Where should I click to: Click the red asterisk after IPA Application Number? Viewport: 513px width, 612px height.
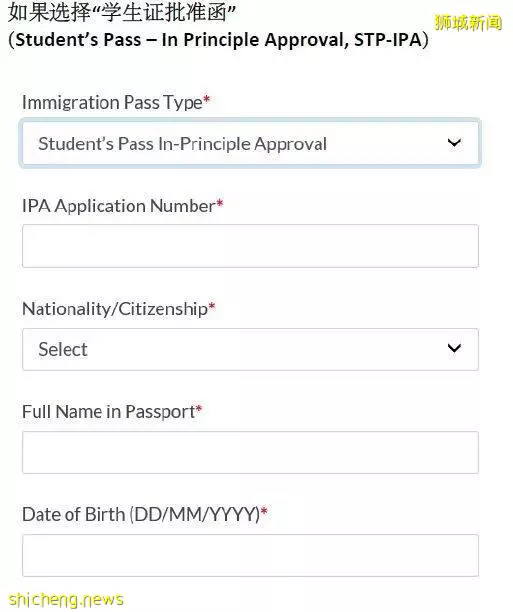click(220, 203)
